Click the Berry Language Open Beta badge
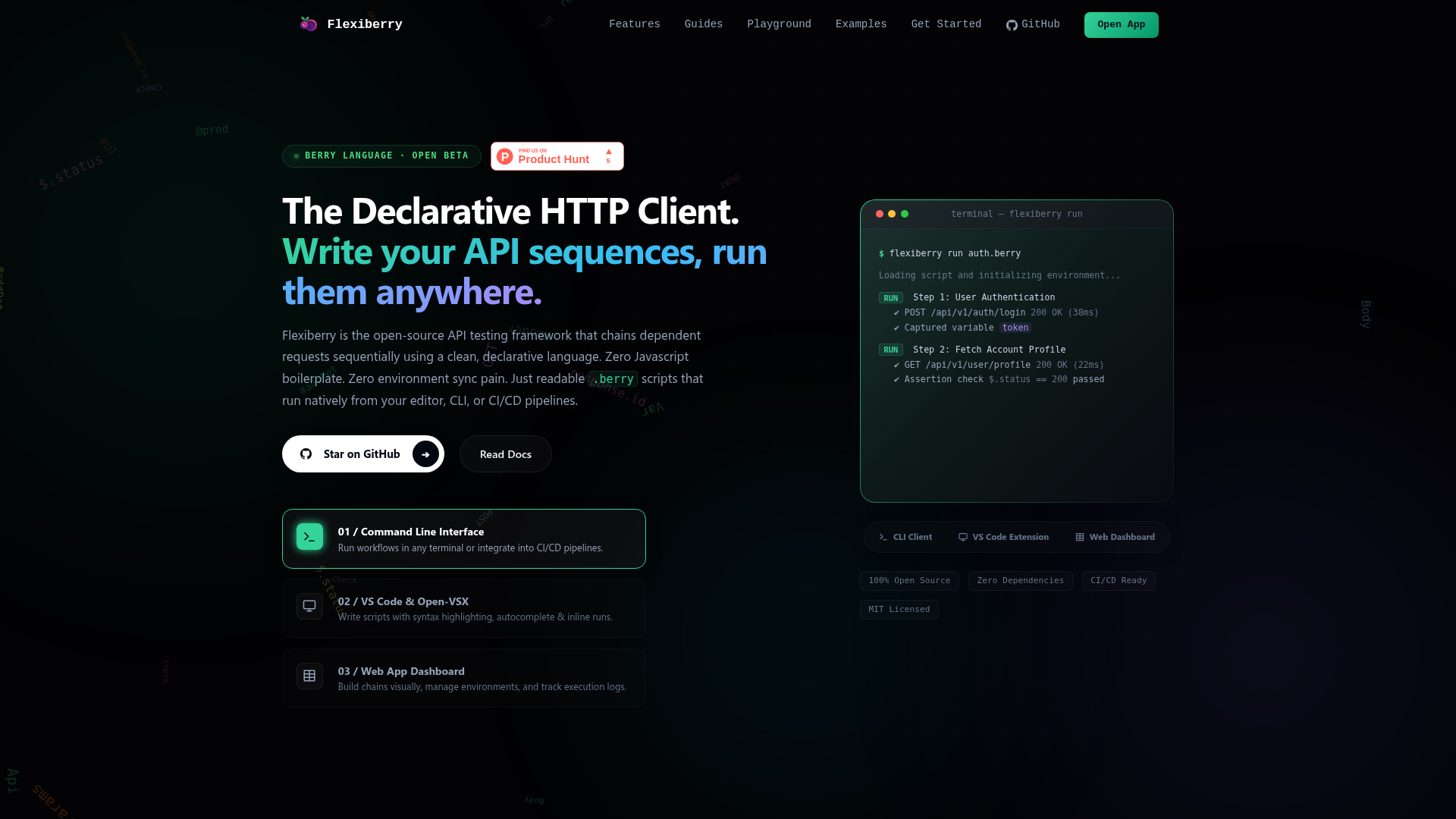This screenshot has height=819, width=1456. (x=381, y=156)
